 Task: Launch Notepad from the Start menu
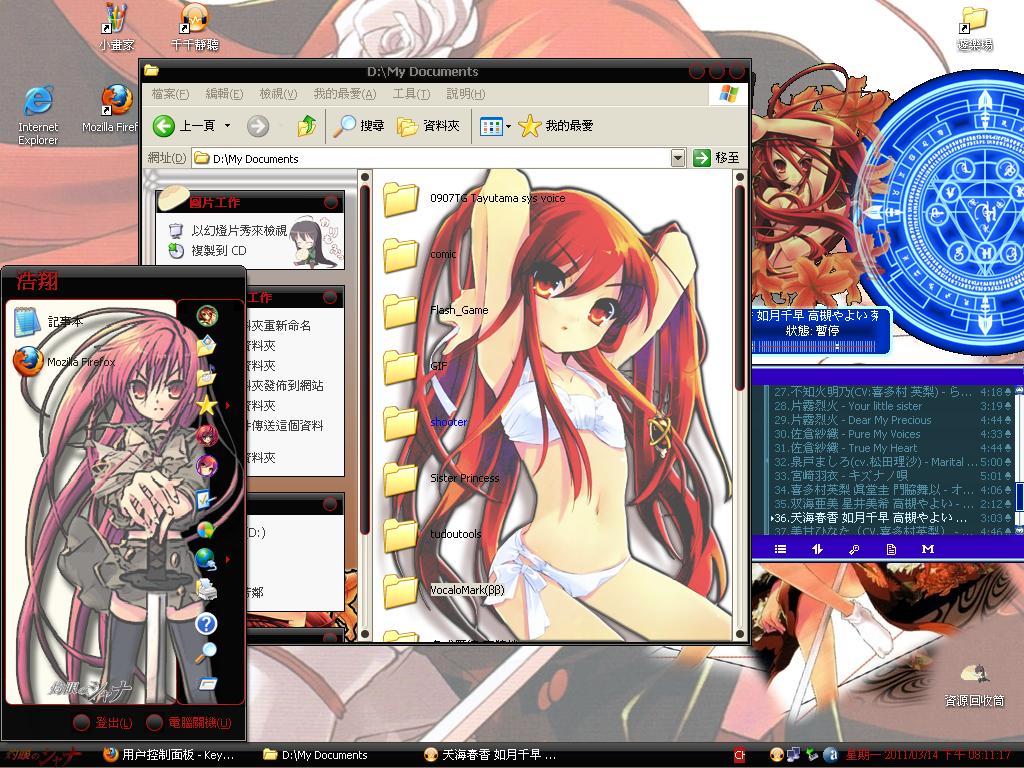50,322
